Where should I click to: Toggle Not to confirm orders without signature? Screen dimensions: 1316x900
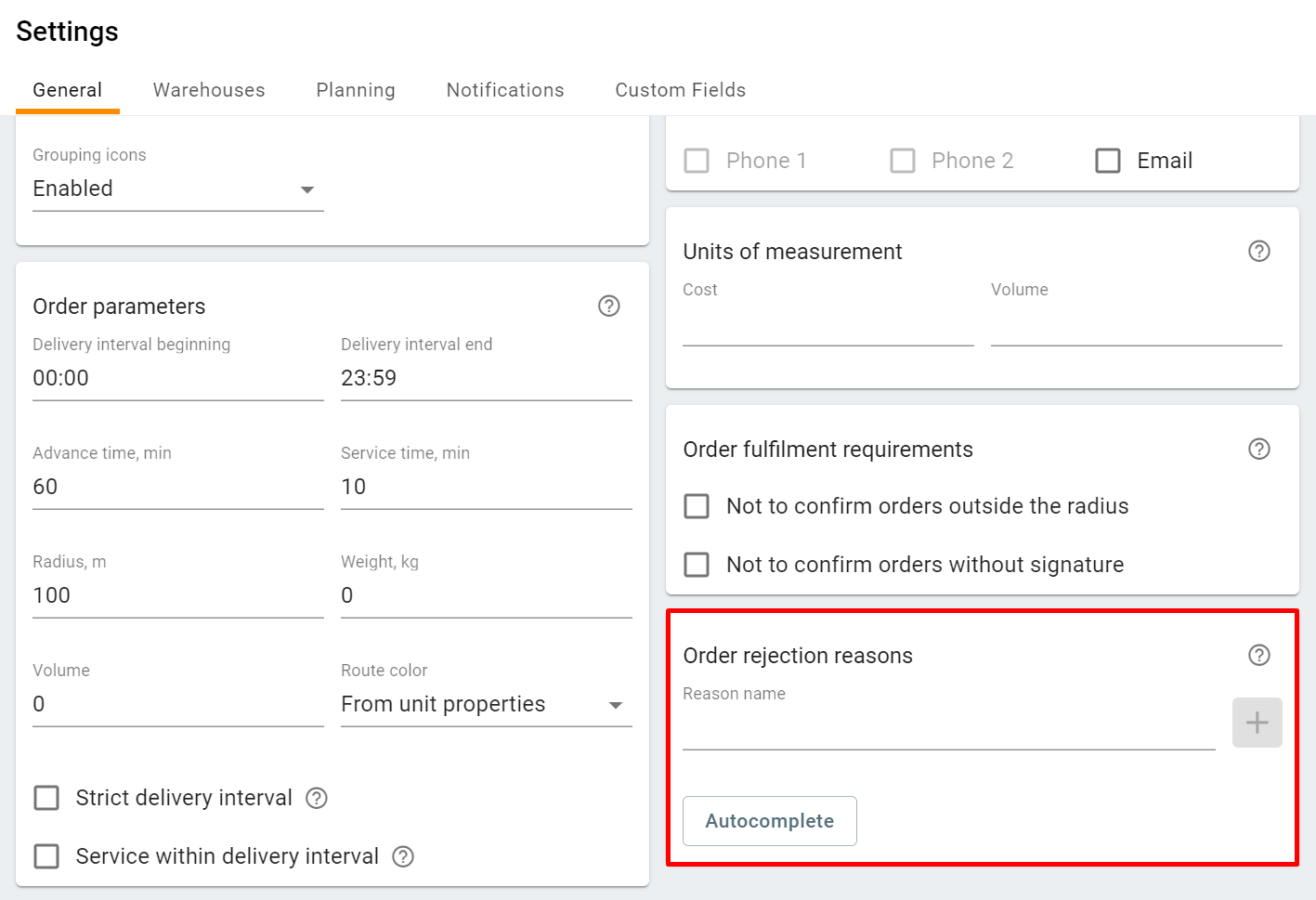coord(697,565)
